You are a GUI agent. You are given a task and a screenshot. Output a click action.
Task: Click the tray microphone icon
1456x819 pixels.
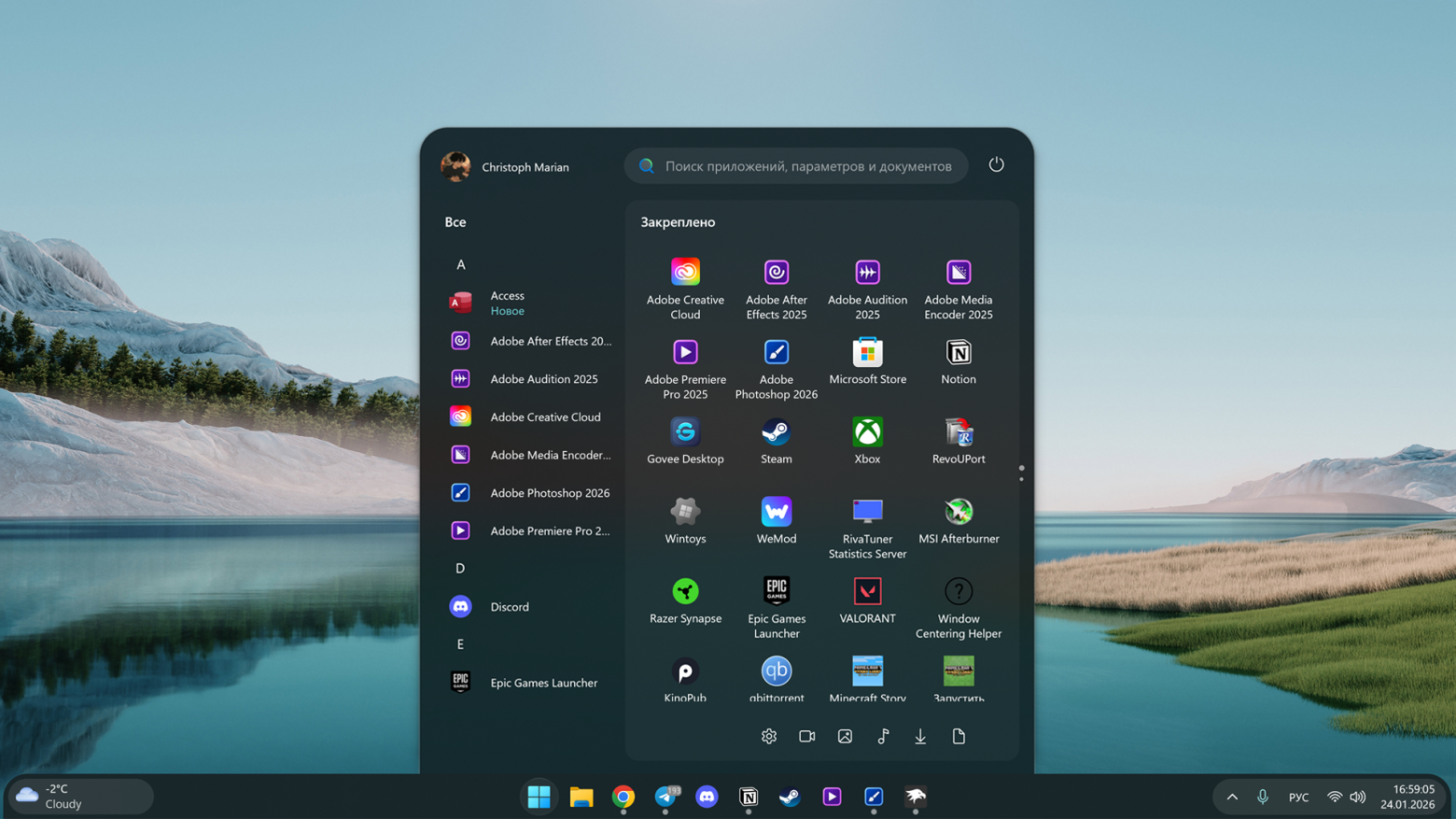tap(1262, 797)
